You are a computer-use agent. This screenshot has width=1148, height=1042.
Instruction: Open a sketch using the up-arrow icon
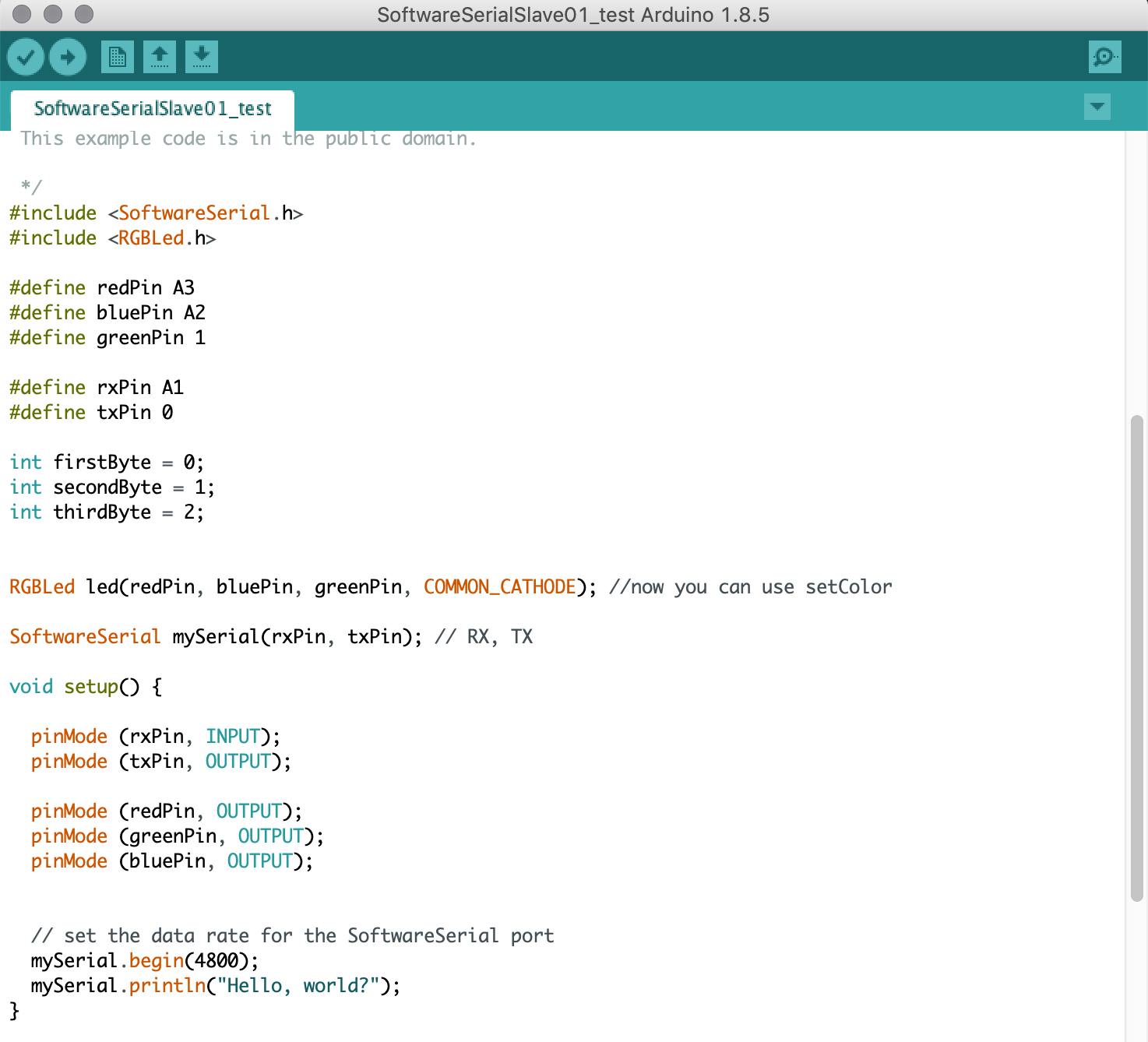coord(160,57)
